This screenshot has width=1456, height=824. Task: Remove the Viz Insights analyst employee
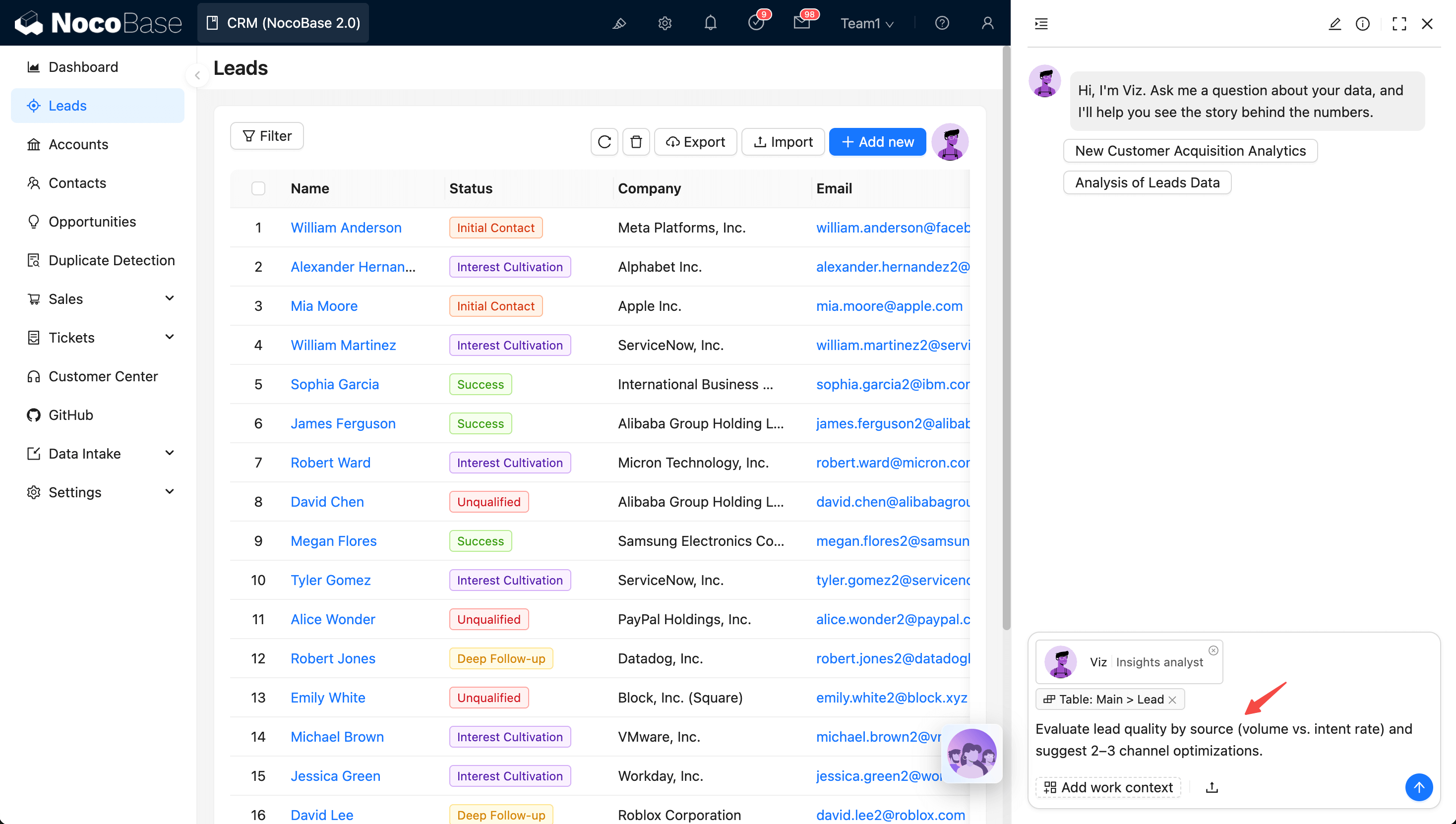[1213, 650]
